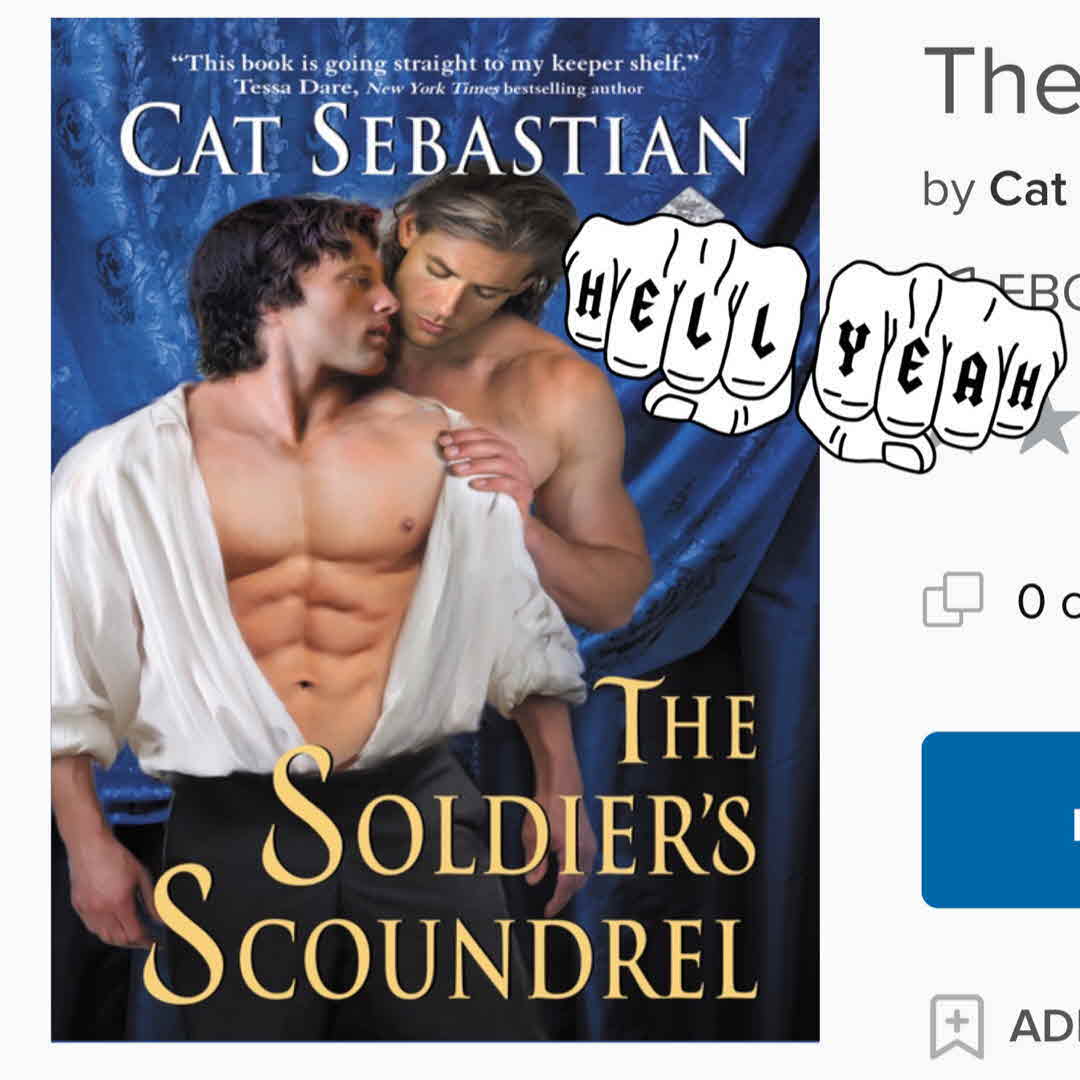The width and height of the screenshot is (1080, 1080).
Task: Click the ADD wish list label
Action: (1044, 1026)
